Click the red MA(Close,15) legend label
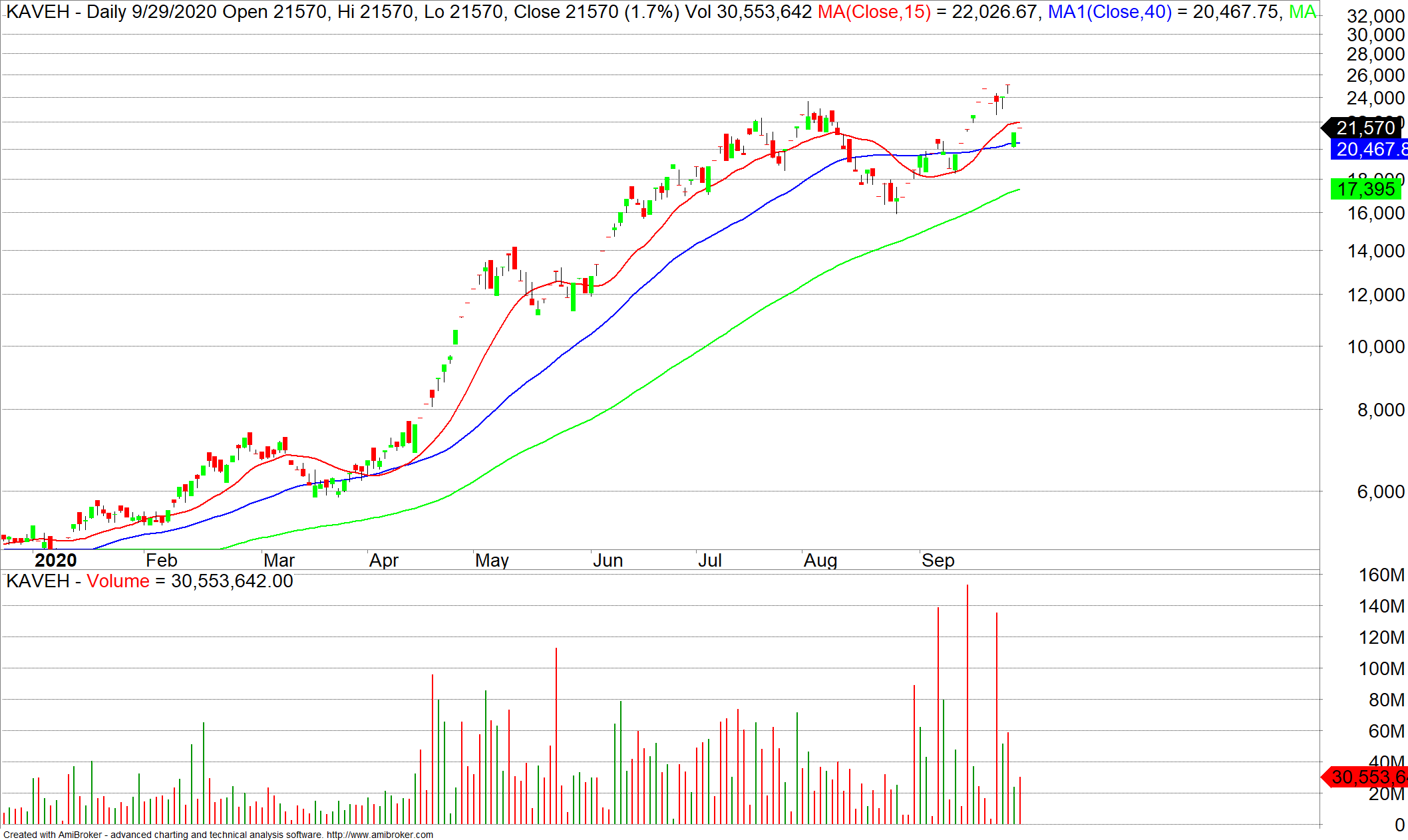 tap(874, 12)
